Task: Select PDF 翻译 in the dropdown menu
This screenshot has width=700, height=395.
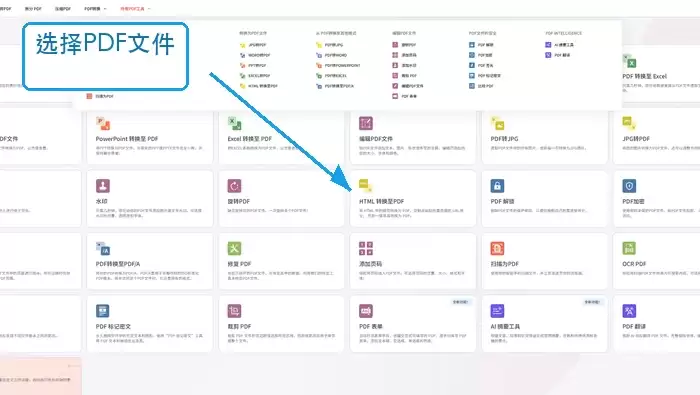Action: click(x=558, y=55)
